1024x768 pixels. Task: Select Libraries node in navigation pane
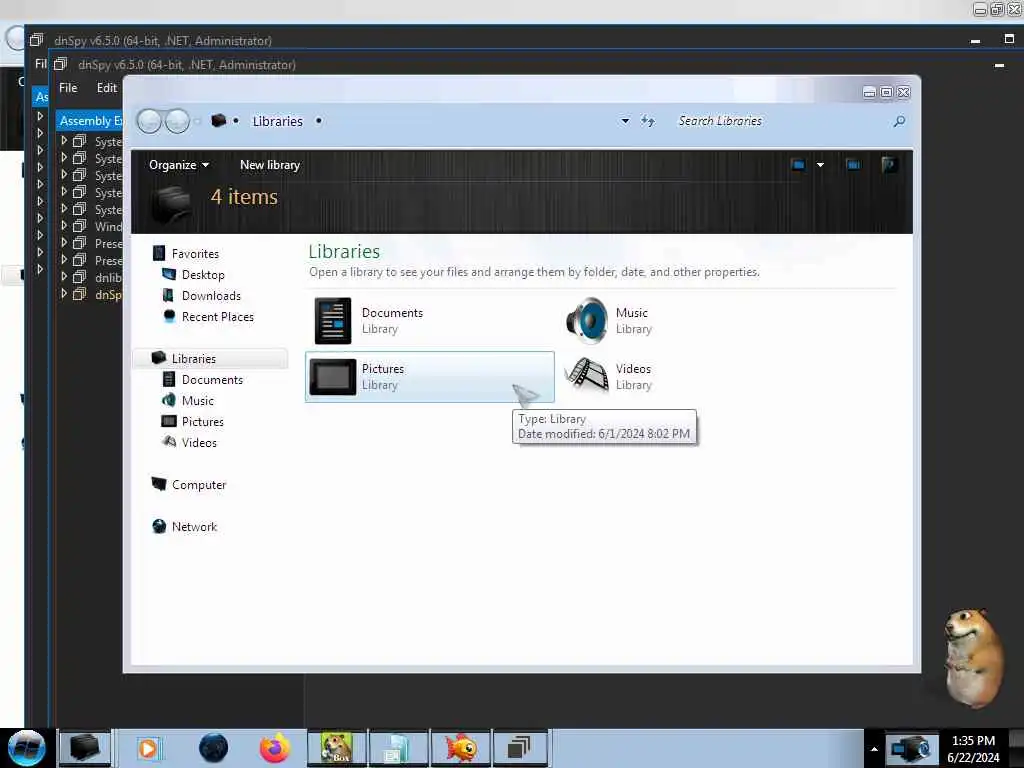click(x=193, y=359)
